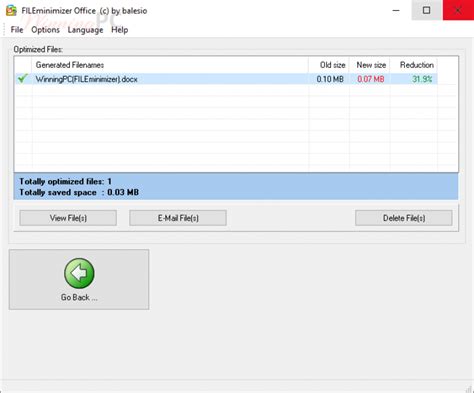Click Totally saved space 0.03 MB text

tap(79, 192)
